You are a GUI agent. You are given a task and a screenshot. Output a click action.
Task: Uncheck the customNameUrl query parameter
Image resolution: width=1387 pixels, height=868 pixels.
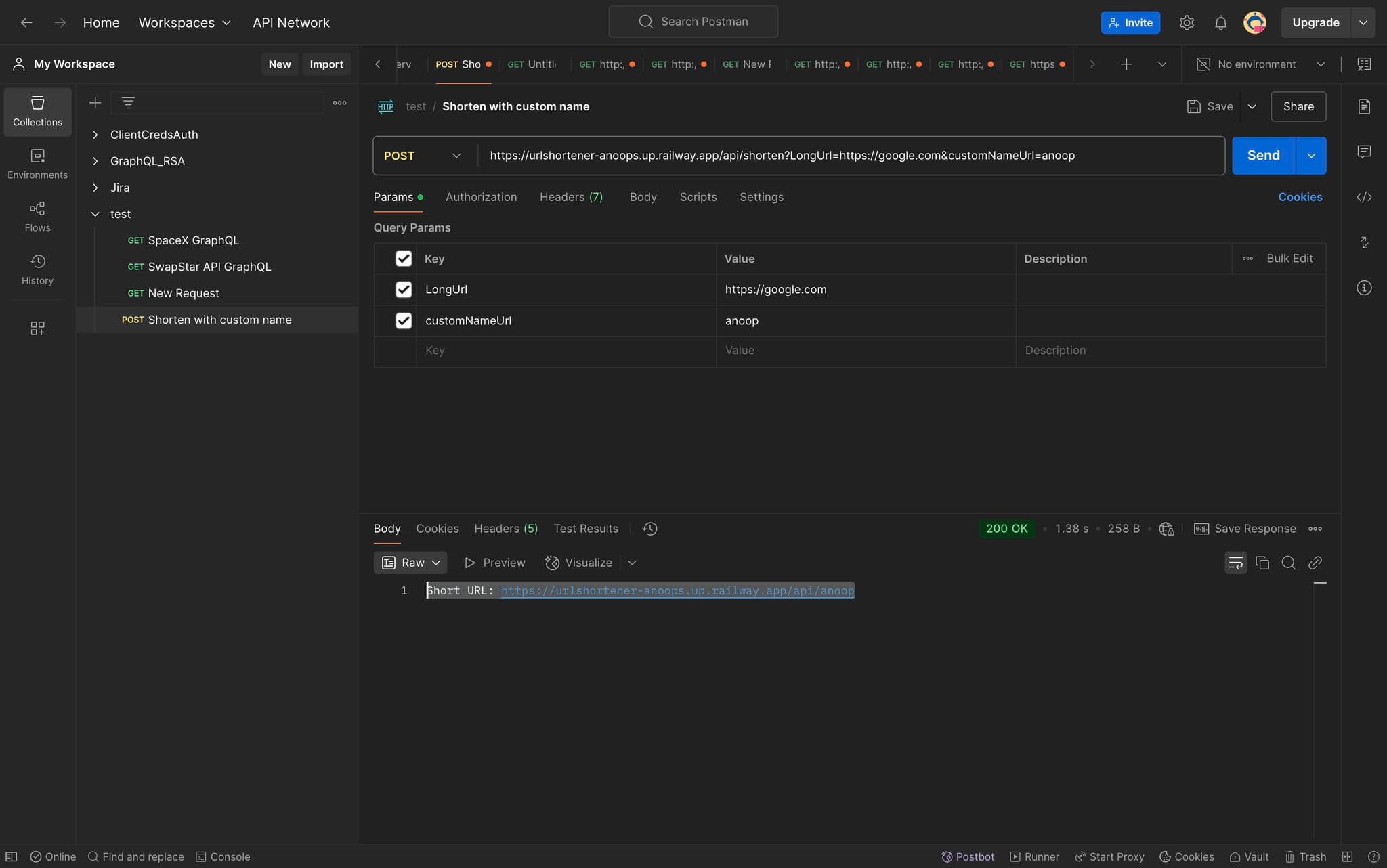point(404,320)
